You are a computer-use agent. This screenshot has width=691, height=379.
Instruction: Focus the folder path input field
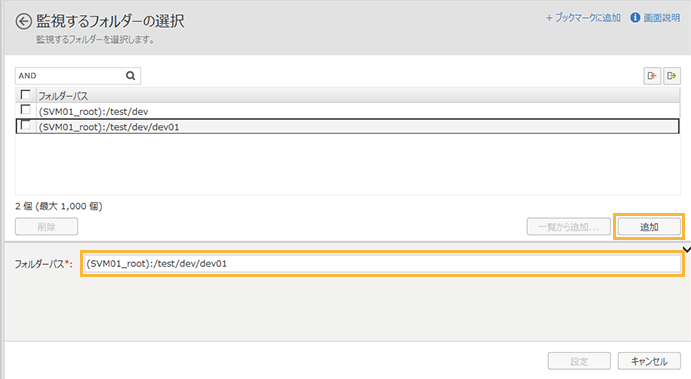tap(382, 264)
